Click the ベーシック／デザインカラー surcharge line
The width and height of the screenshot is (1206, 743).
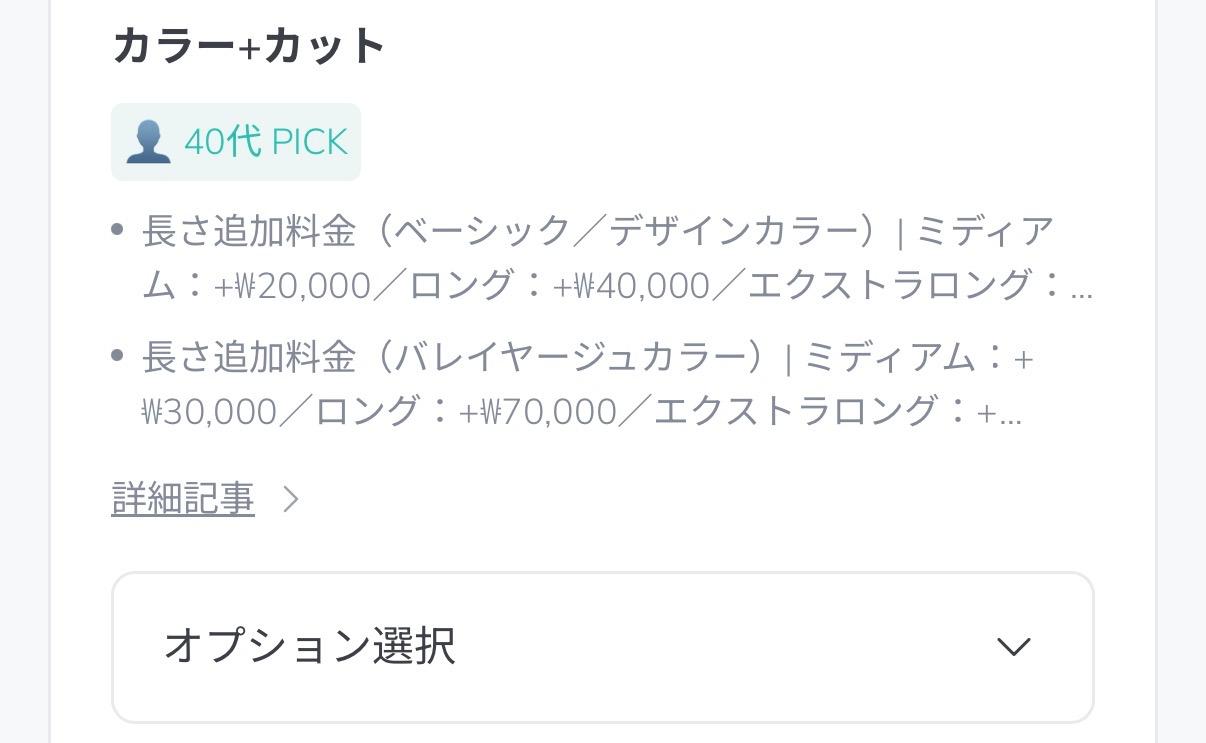598,232
